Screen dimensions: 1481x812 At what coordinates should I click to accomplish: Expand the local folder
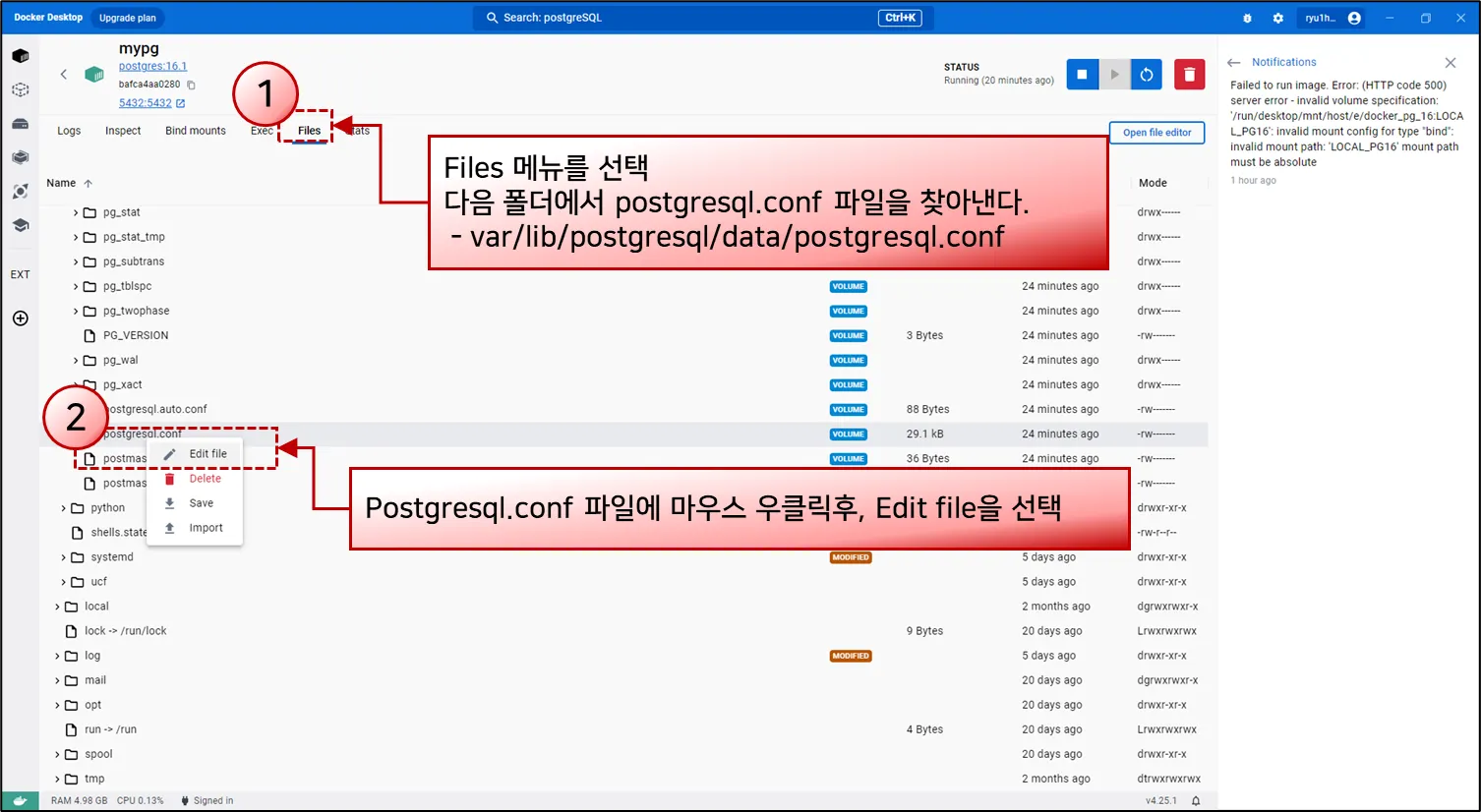coord(57,607)
